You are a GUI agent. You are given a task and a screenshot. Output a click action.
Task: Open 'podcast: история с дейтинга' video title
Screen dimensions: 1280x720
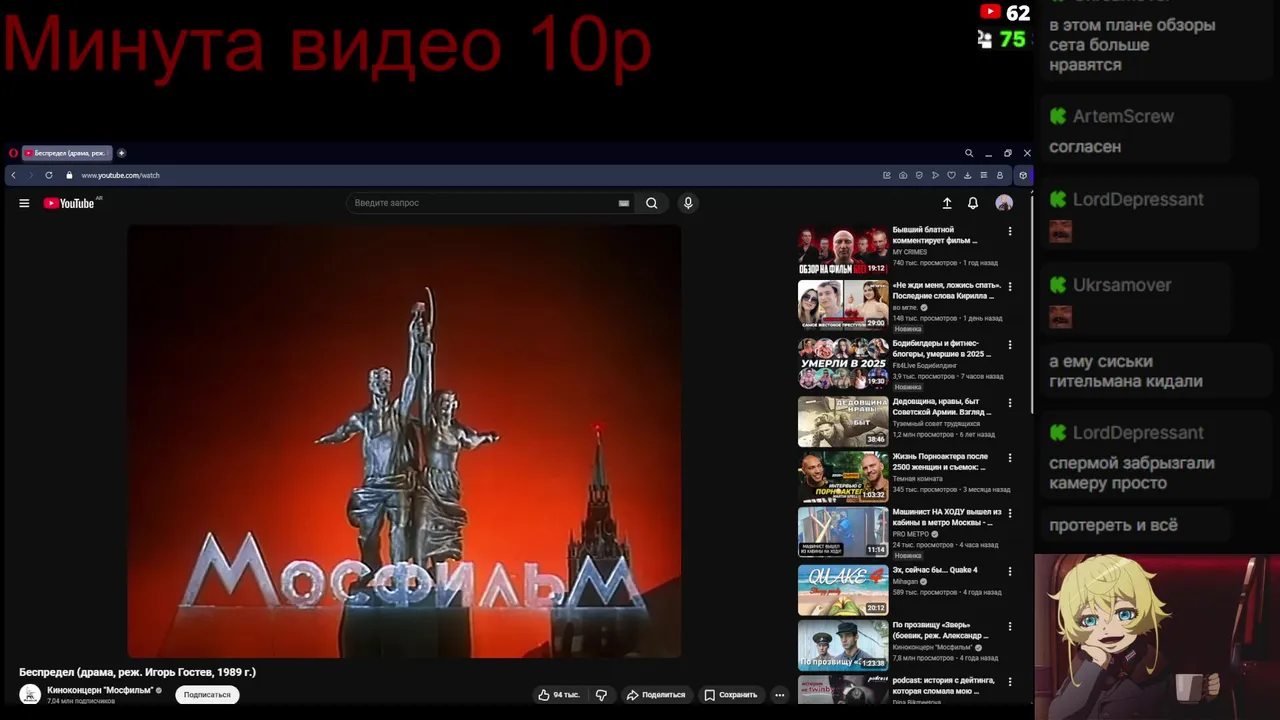(943, 686)
